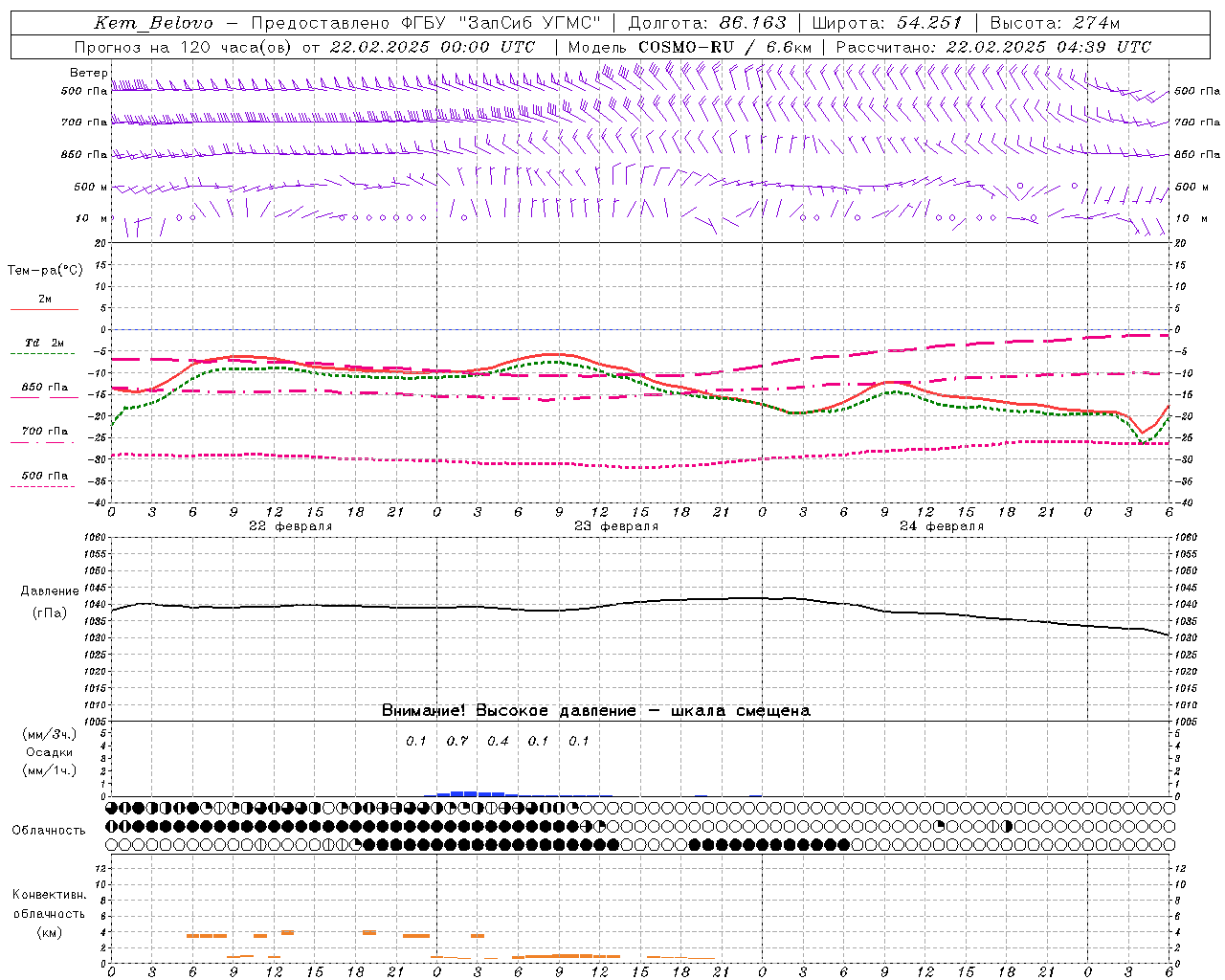Click the "Облачность" cloud cover label
This screenshot has width=1225, height=980.
tap(49, 831)
